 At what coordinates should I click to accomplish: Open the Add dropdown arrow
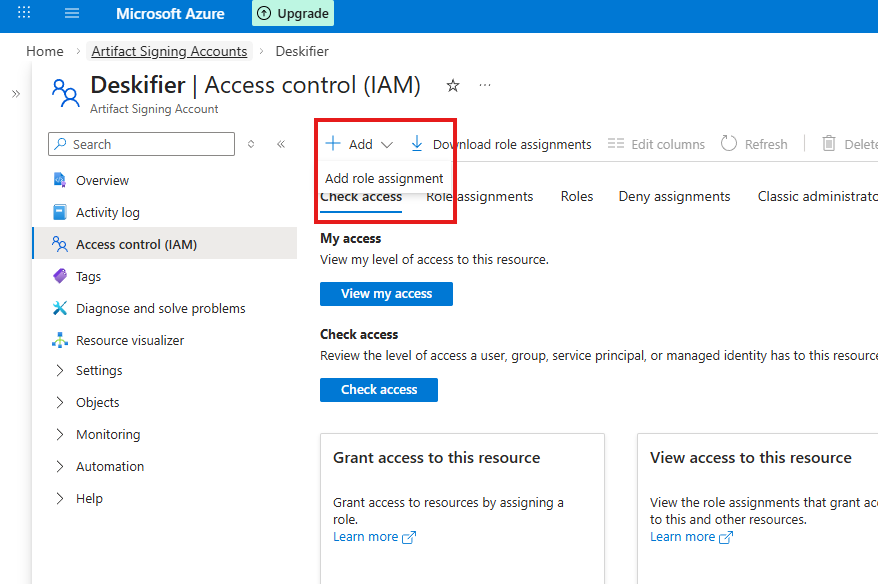click(386, 145)
